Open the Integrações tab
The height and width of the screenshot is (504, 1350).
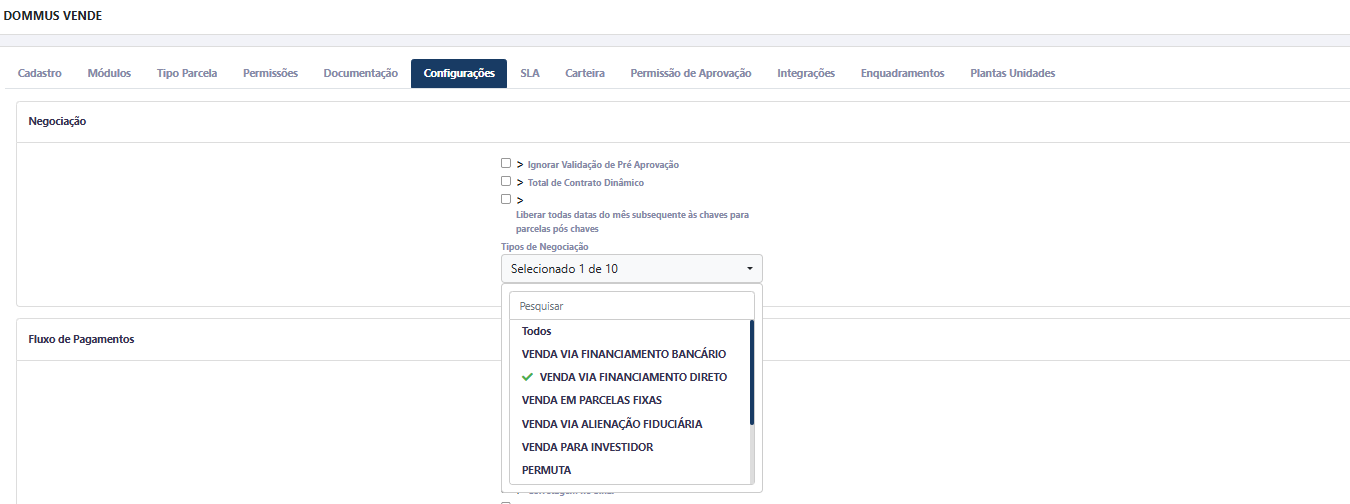click(805, 73)
